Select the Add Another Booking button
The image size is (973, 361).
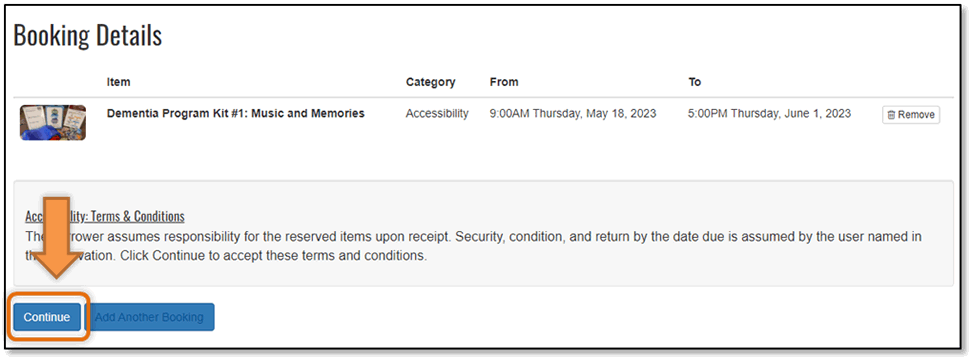[149, 317]
